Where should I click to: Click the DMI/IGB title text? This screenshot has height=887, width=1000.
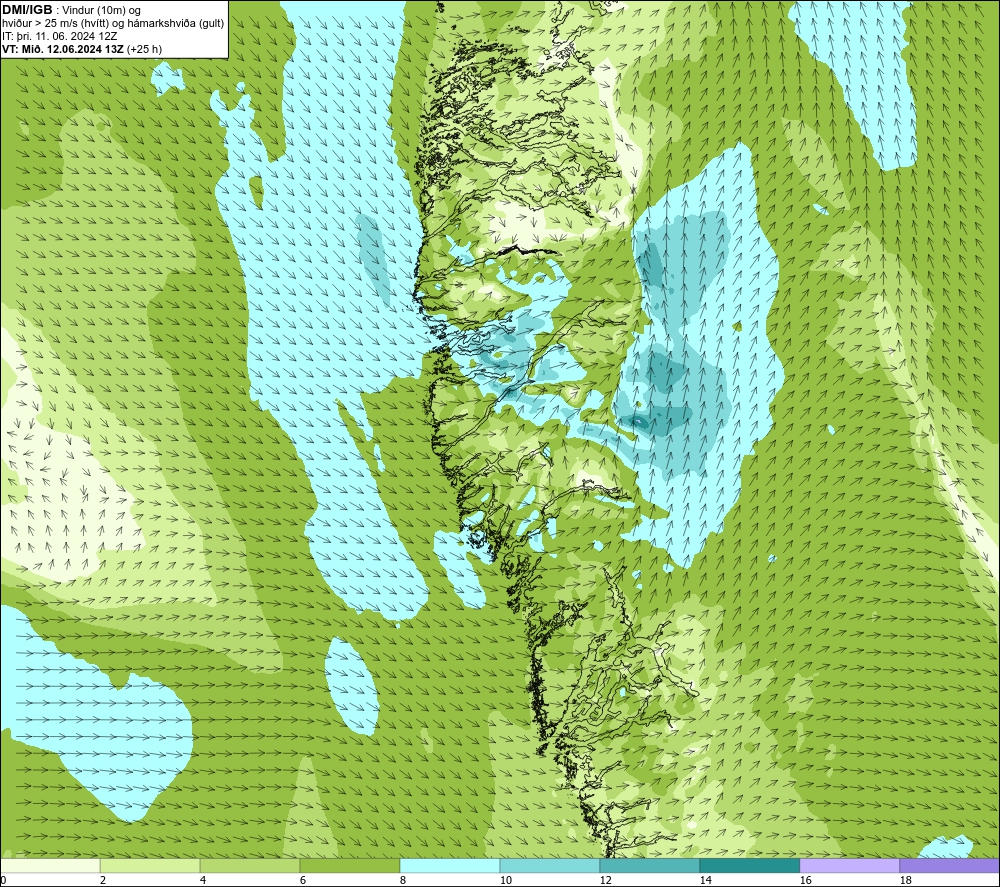(27, 10)
